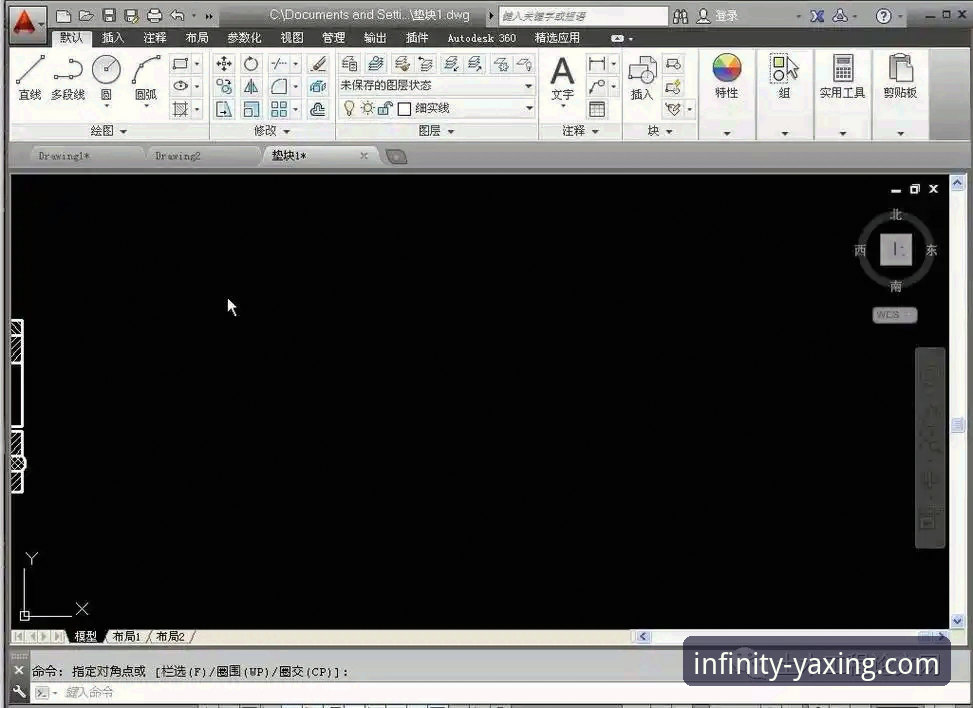Toggle layer on/off lightbulb icon
973x708 pixels.
(x=349, y=109)
